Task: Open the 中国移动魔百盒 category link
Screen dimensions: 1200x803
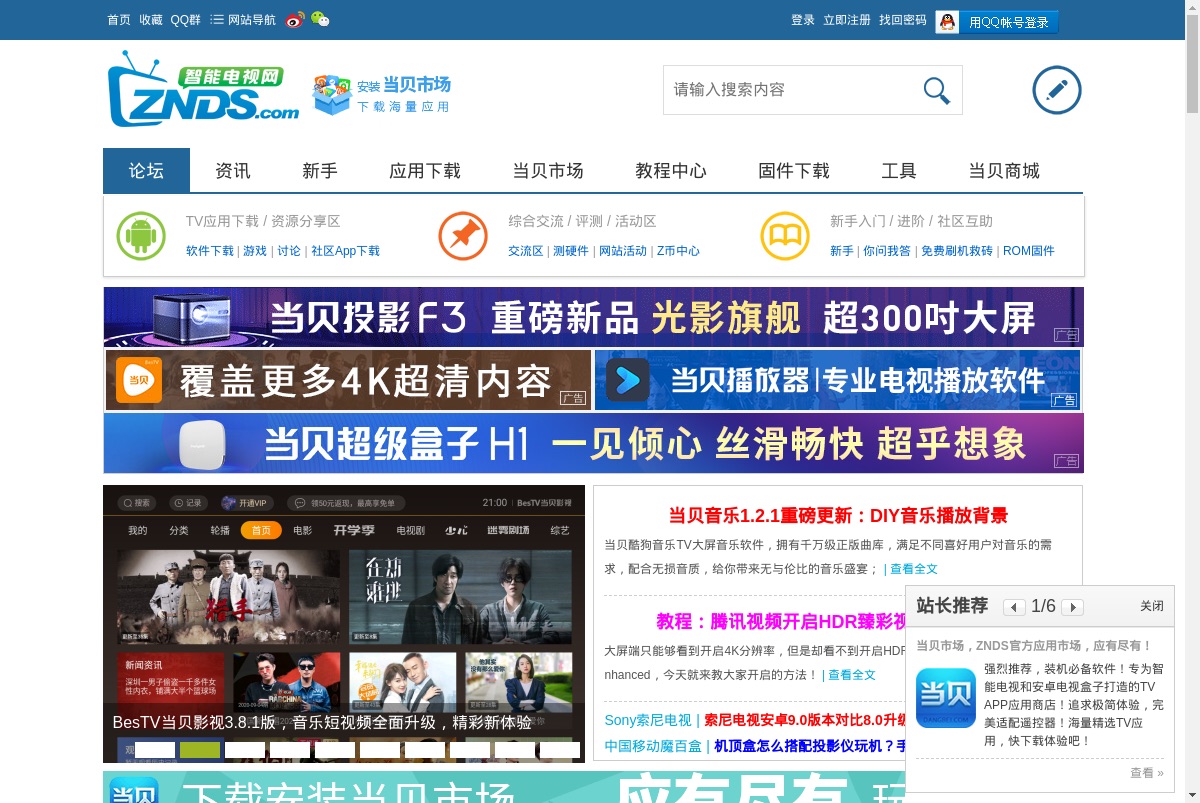Action: pos(653,746)
